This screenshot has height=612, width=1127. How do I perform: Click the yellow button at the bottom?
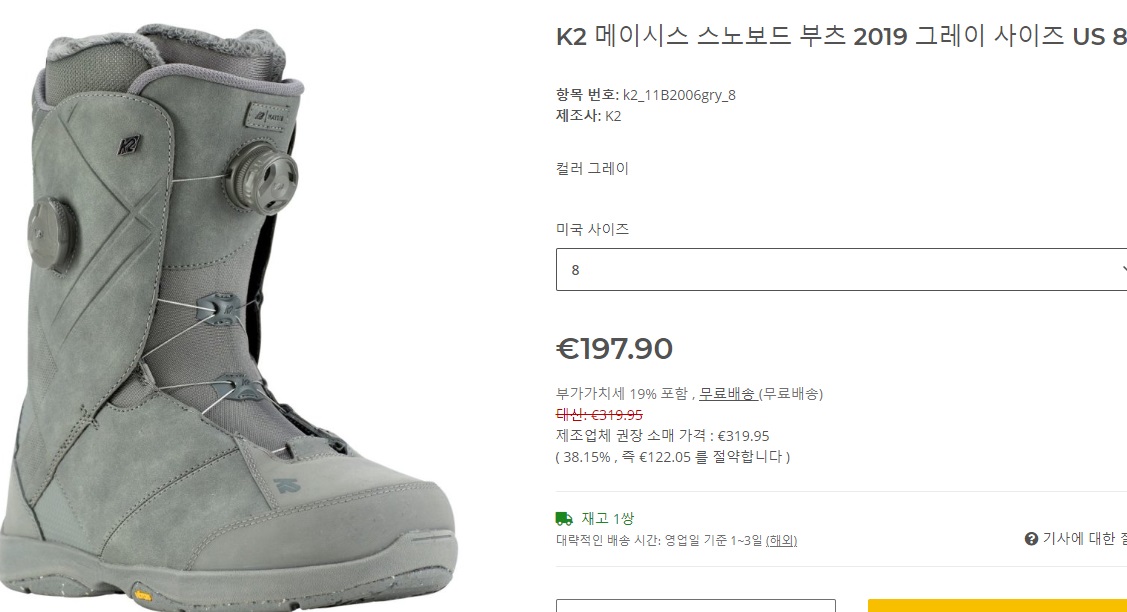tap(998, 606)
